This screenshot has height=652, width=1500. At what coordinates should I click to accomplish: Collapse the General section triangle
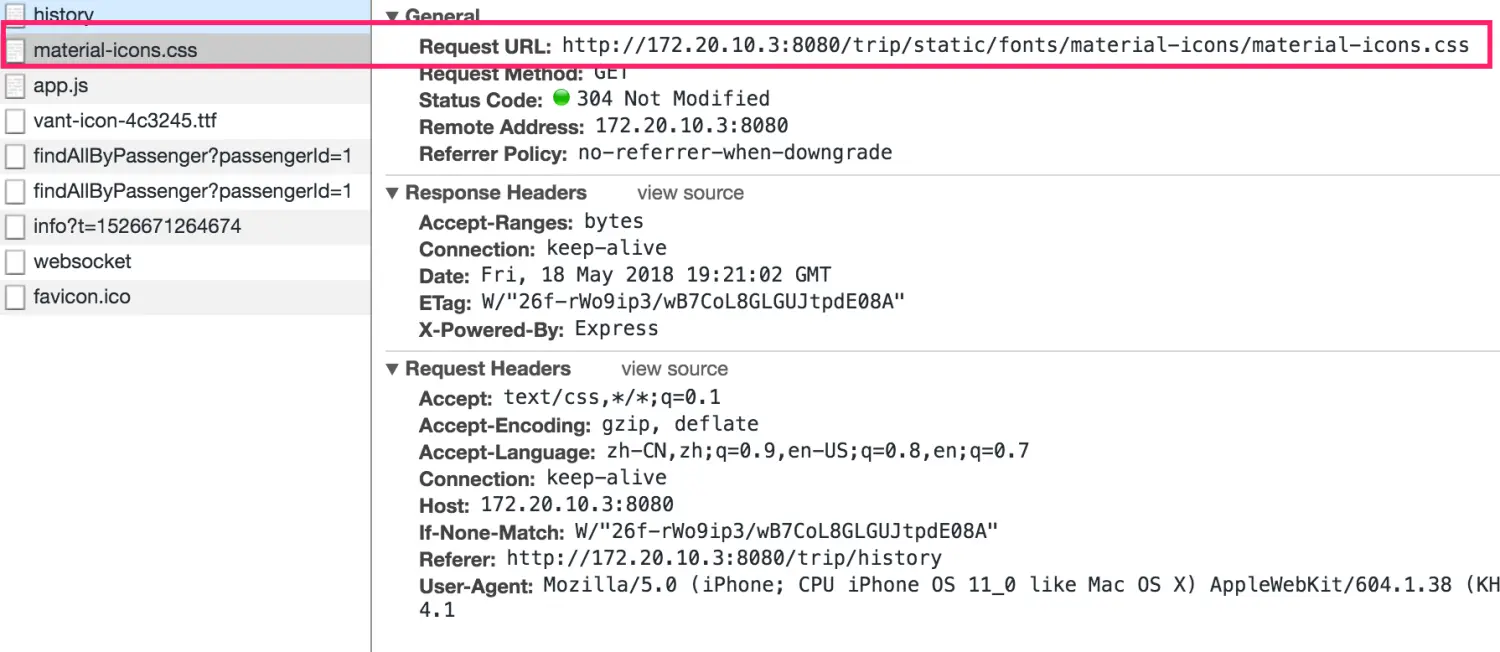coord(392,16)
